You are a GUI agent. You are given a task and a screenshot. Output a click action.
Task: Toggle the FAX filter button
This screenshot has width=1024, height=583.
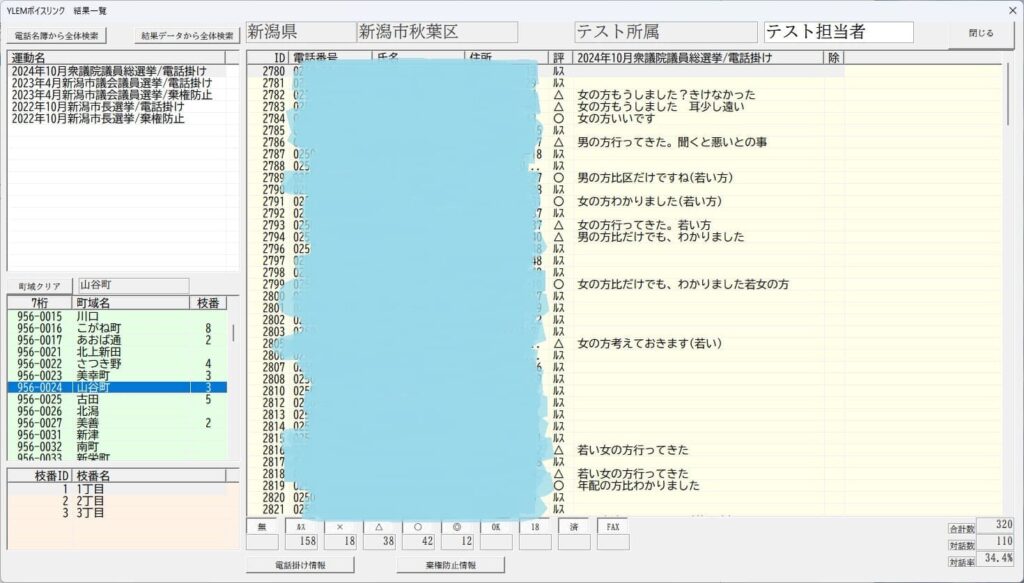pyautogui.click(x=613, y=526)
